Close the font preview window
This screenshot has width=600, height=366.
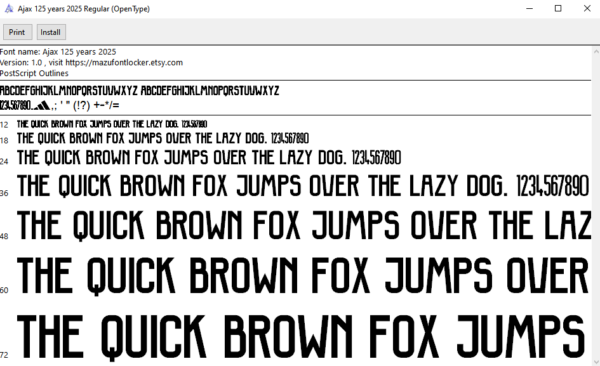click(x=587, y=8)
